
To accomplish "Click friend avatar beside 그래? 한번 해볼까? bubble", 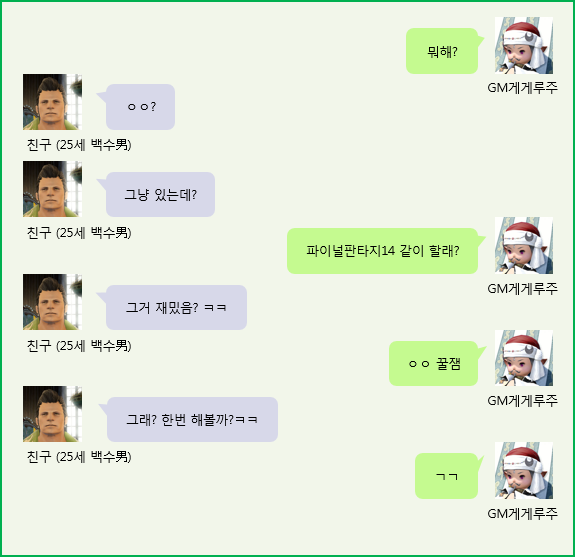I will (x=52, y=414).
